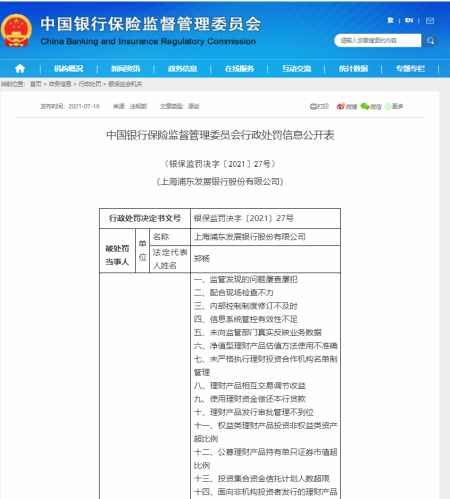Open the 互动交流 menu
450x499 pixels.
coord(296,69)
